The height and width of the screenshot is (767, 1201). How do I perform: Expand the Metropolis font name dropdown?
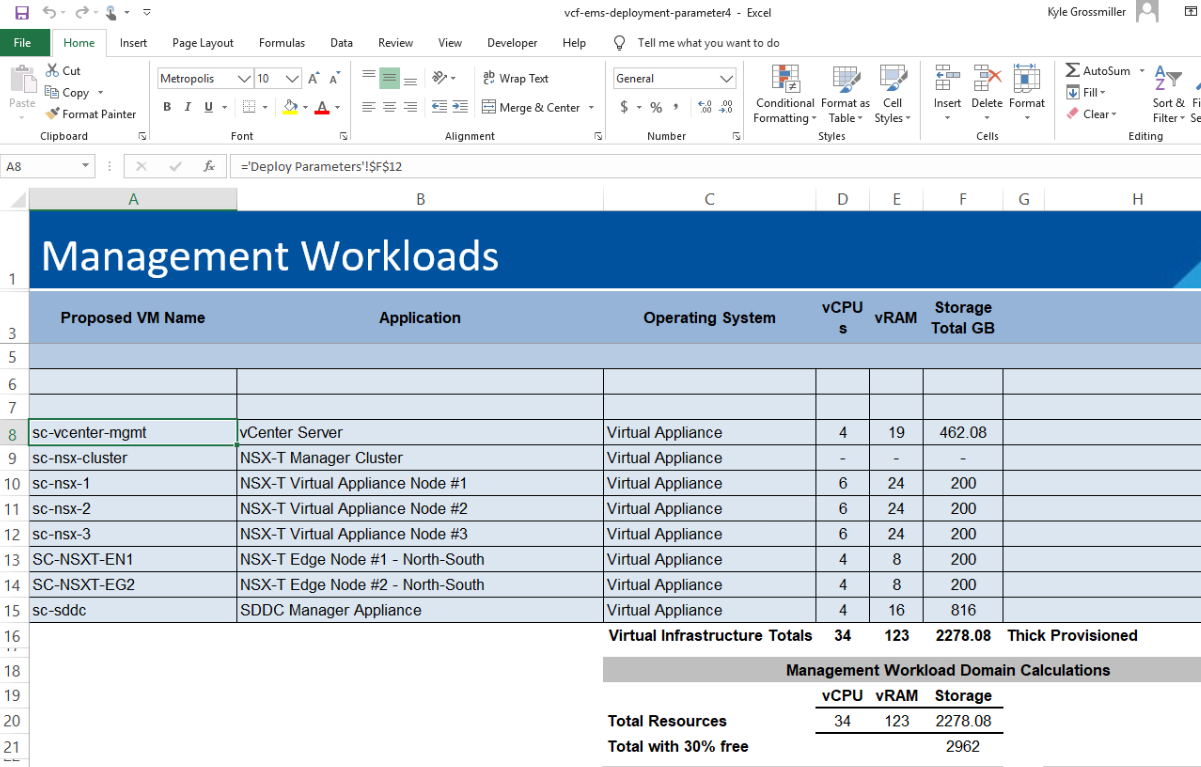point(244,78)
